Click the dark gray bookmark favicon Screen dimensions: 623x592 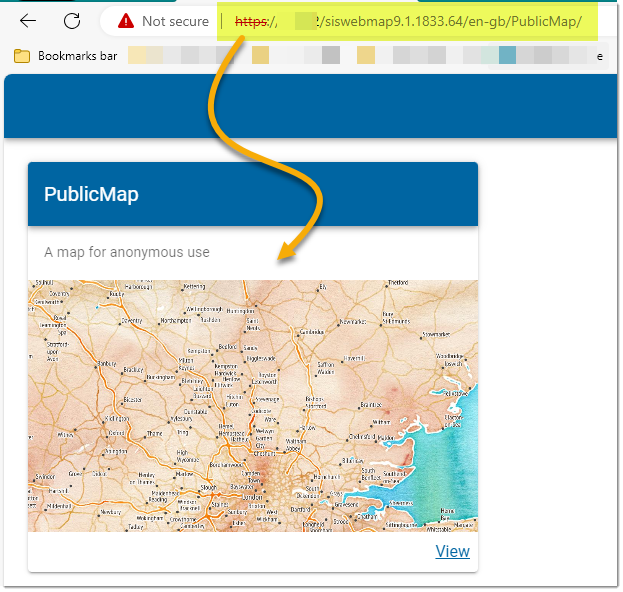(331, 56)
